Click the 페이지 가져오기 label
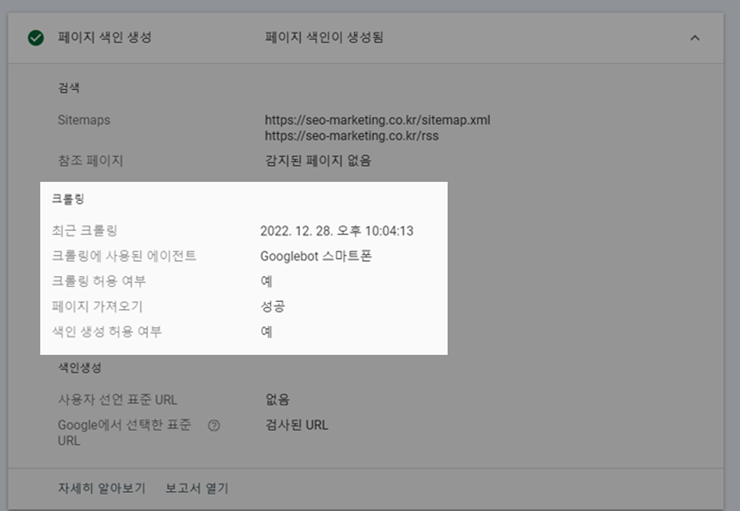Image resolution: width=740 pixels, height=511 pixels. [x=97, y=307]
